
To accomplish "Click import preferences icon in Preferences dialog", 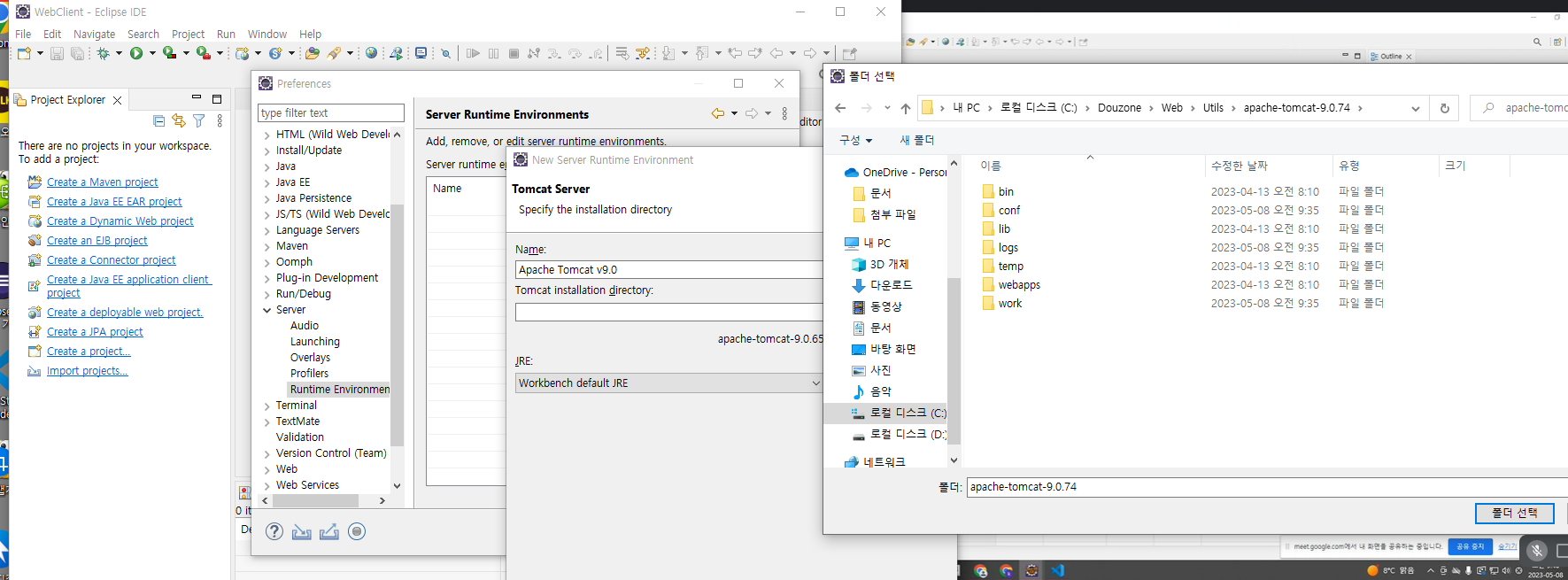I will 302,531.
